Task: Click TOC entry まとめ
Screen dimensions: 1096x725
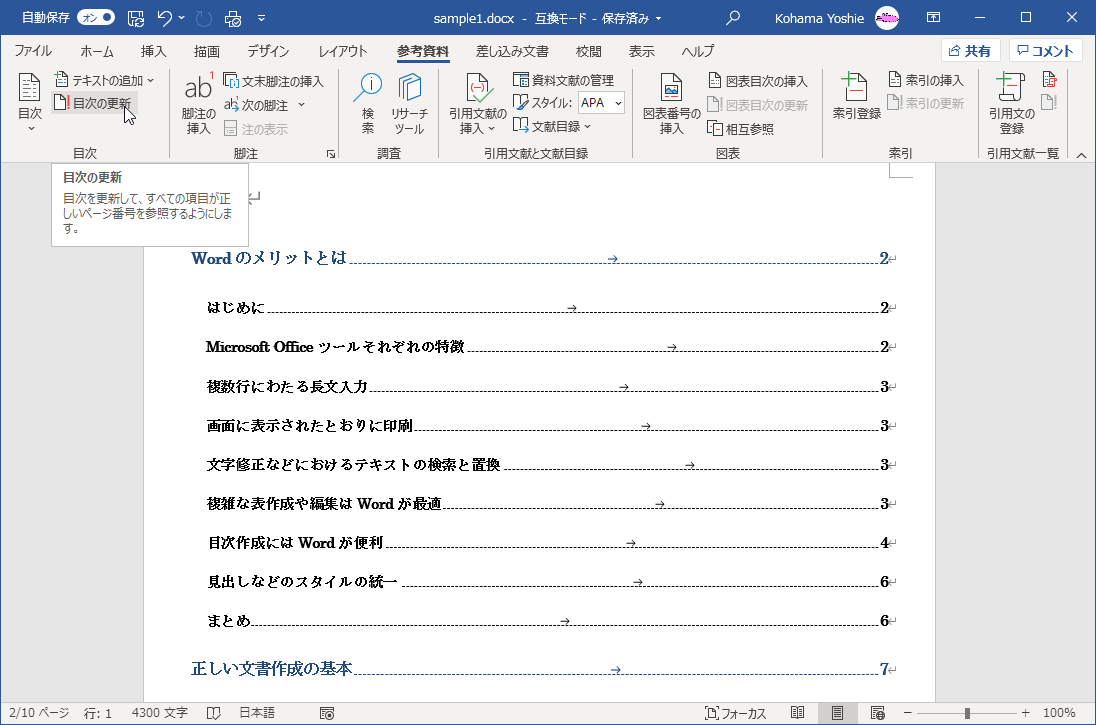Action: (228, 621)
